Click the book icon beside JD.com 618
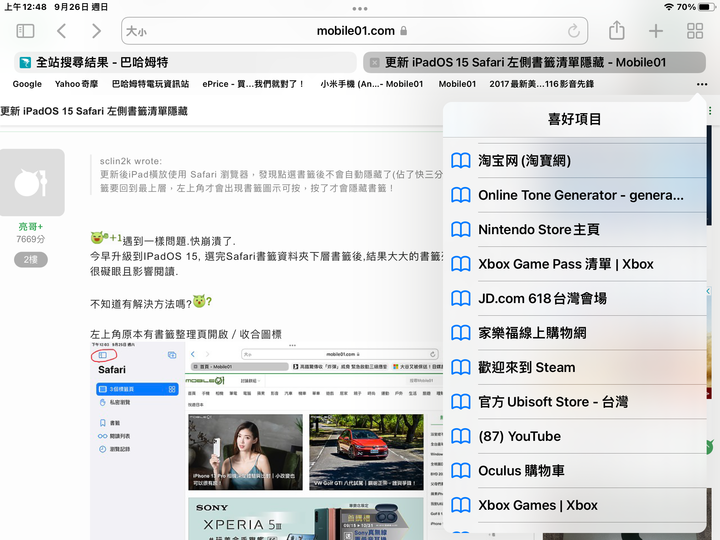The image size is (720, 540). pos(461,298)
